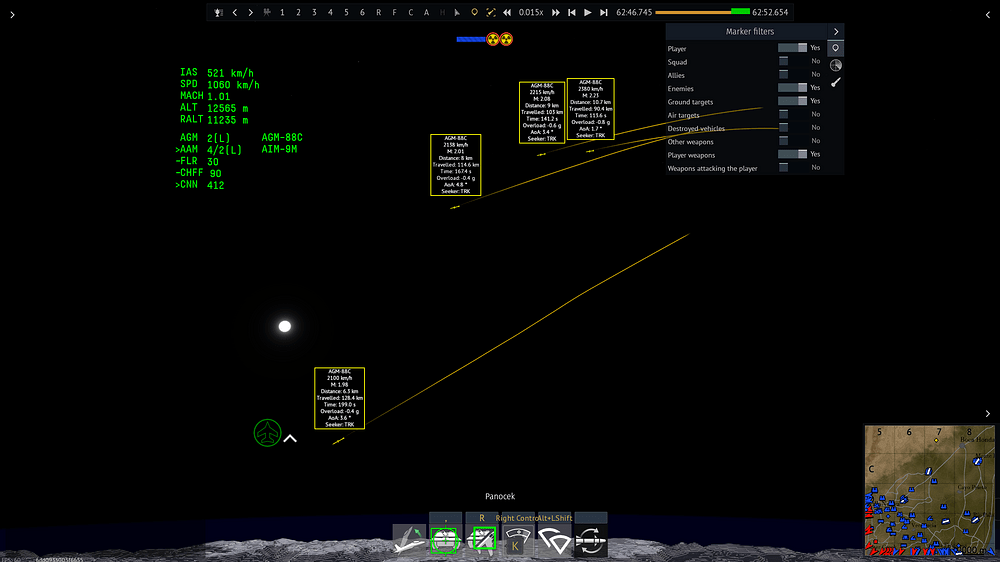Screen dimensions: 1000x562
Task: Expand the top-right corner chevron
Action: (x=988, y=15)
